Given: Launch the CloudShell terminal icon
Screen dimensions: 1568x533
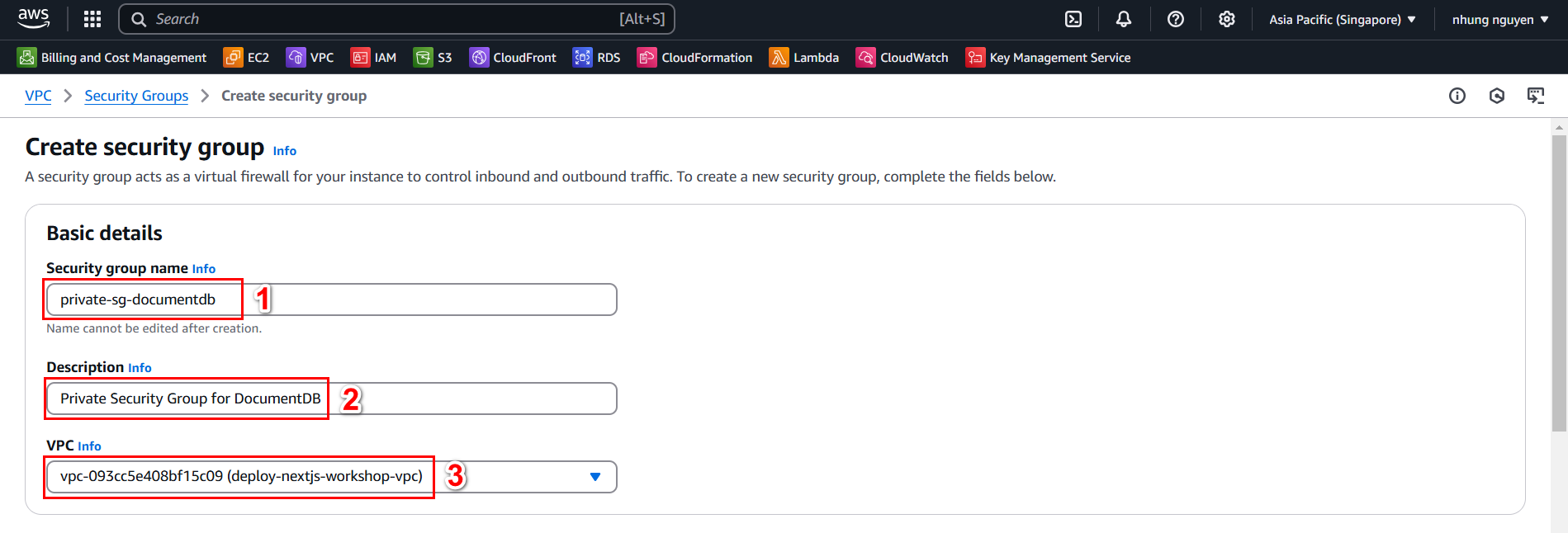Looking at the screenshot, I should [1073, 19].
